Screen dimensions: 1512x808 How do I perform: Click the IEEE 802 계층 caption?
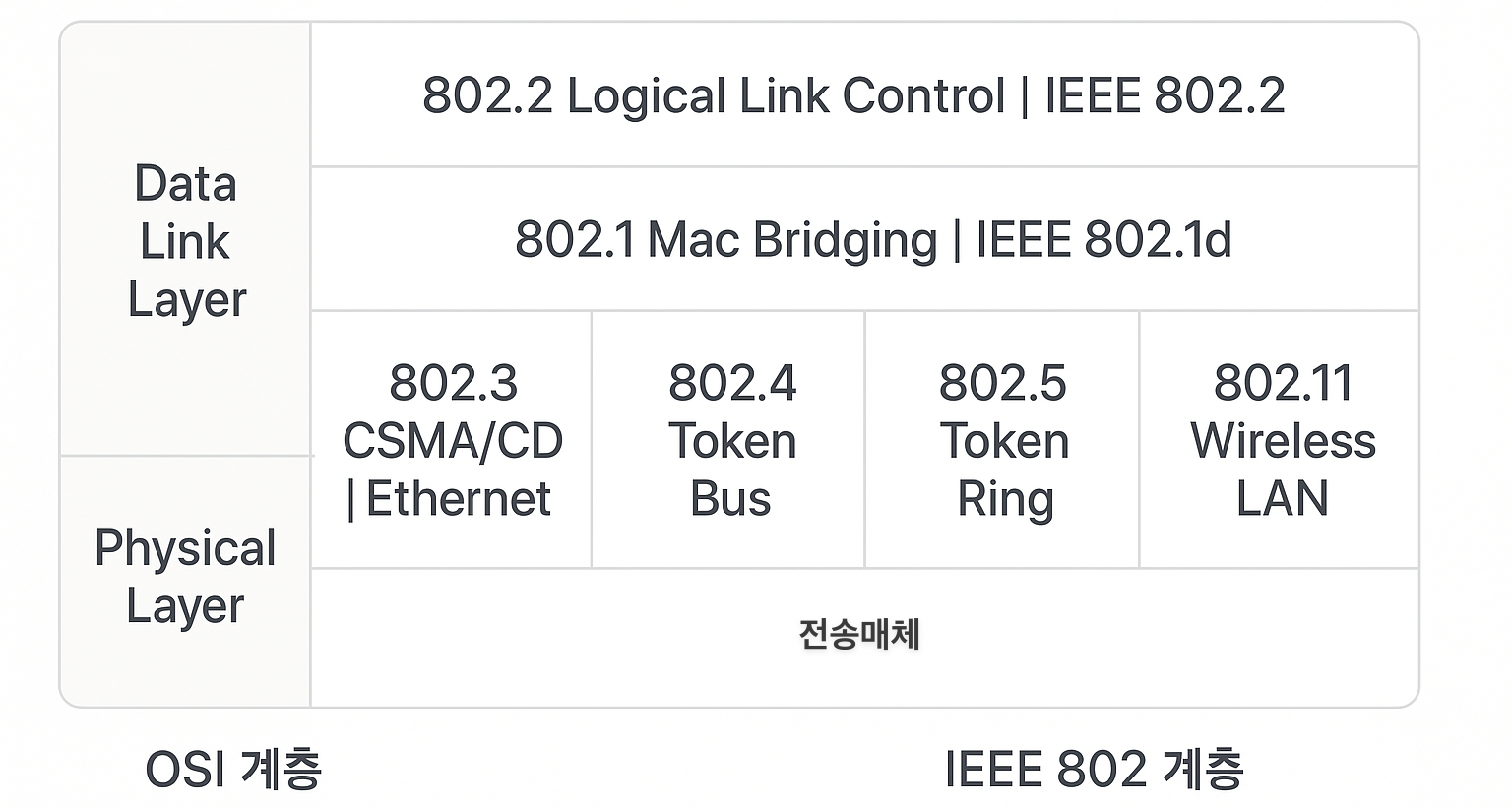(1094, 769)
